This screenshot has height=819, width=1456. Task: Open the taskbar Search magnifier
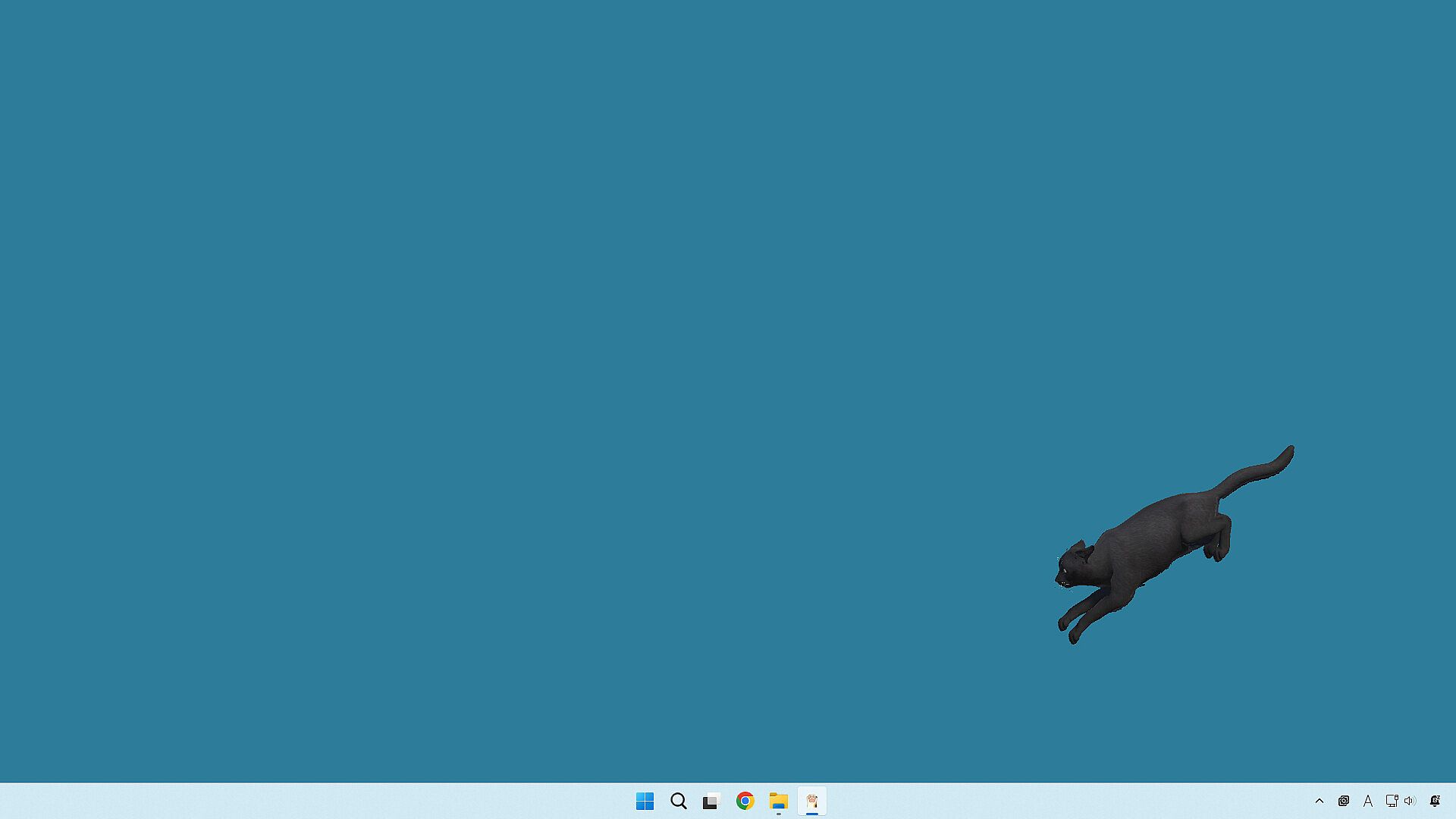tap(678, 801)
